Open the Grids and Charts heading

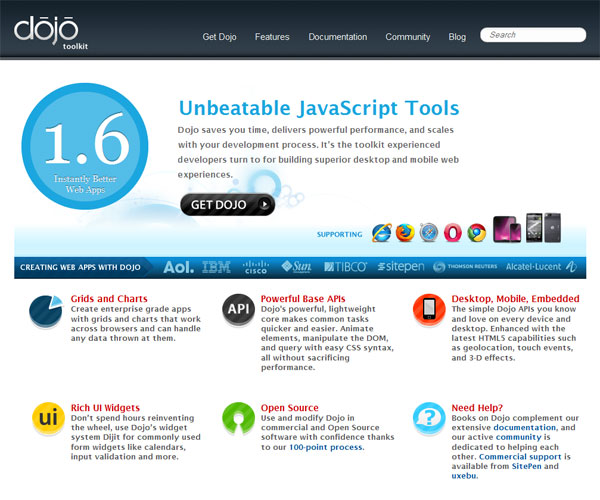[109, 299]
